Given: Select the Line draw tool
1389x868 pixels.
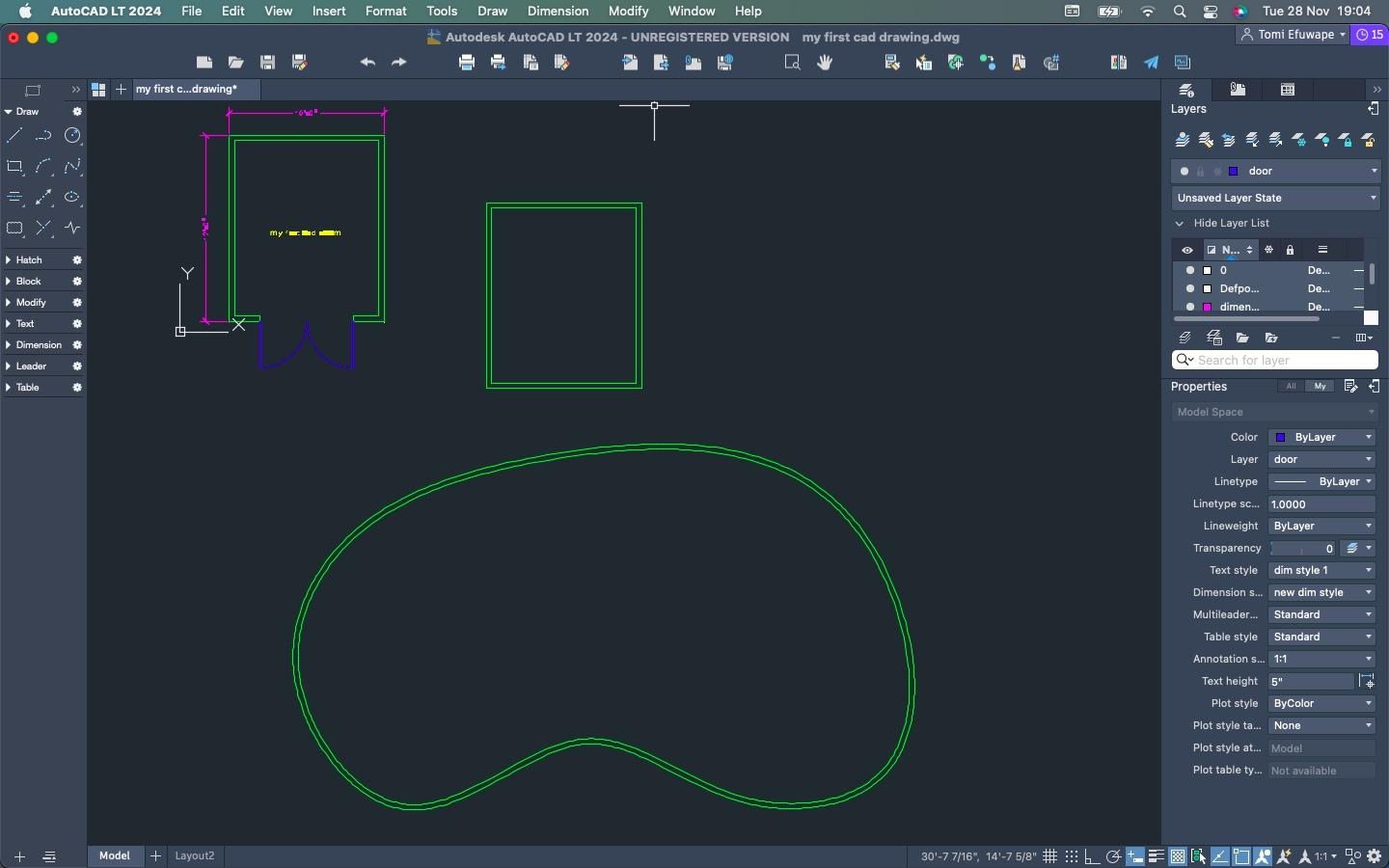Looking at the screenshot, I should pyautogui.click(x=14, y=136).
